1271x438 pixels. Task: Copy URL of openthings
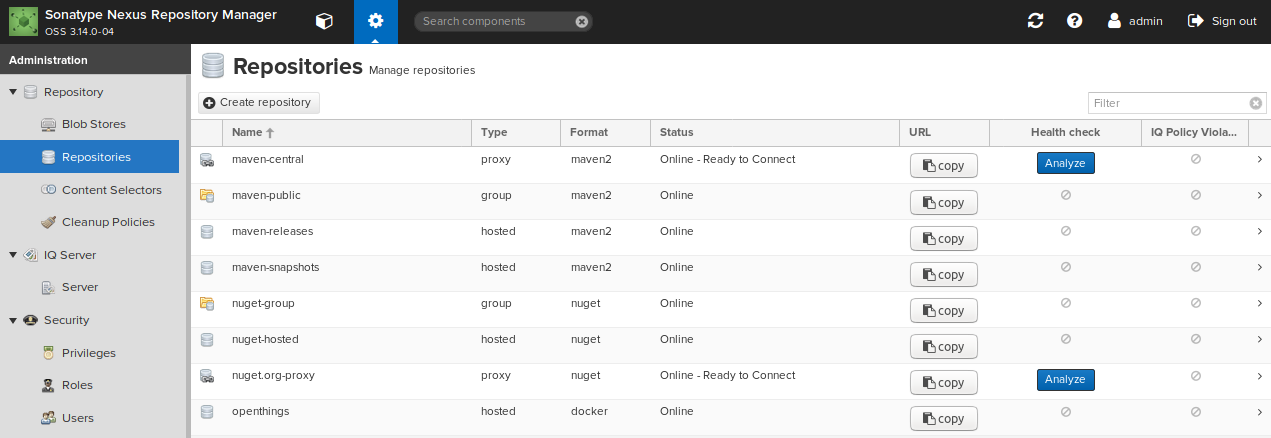click(x=944, y=418)
